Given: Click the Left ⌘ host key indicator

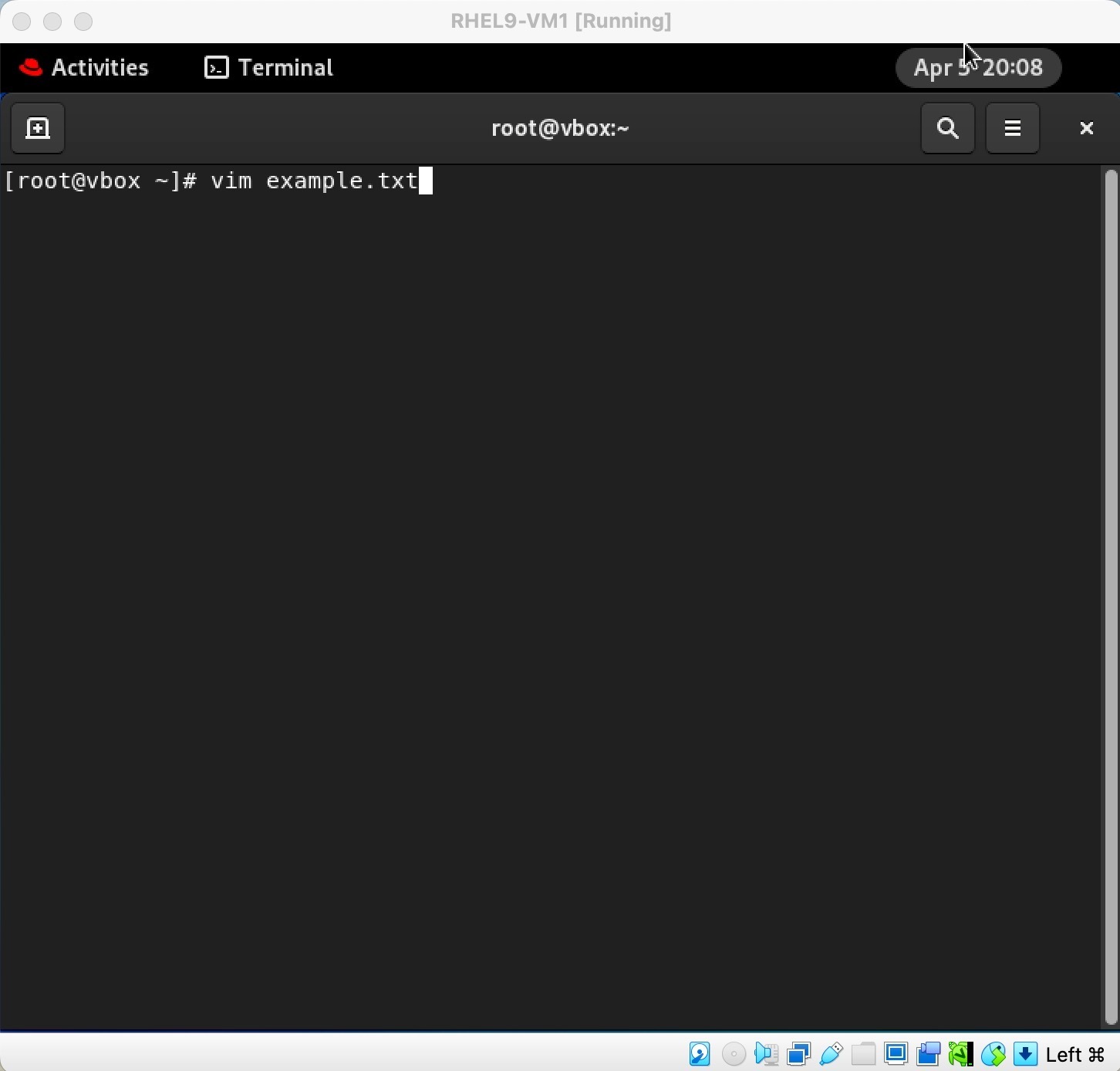Looking at the screenshot, I should pyautogui.click(x=1076, y=1054).
